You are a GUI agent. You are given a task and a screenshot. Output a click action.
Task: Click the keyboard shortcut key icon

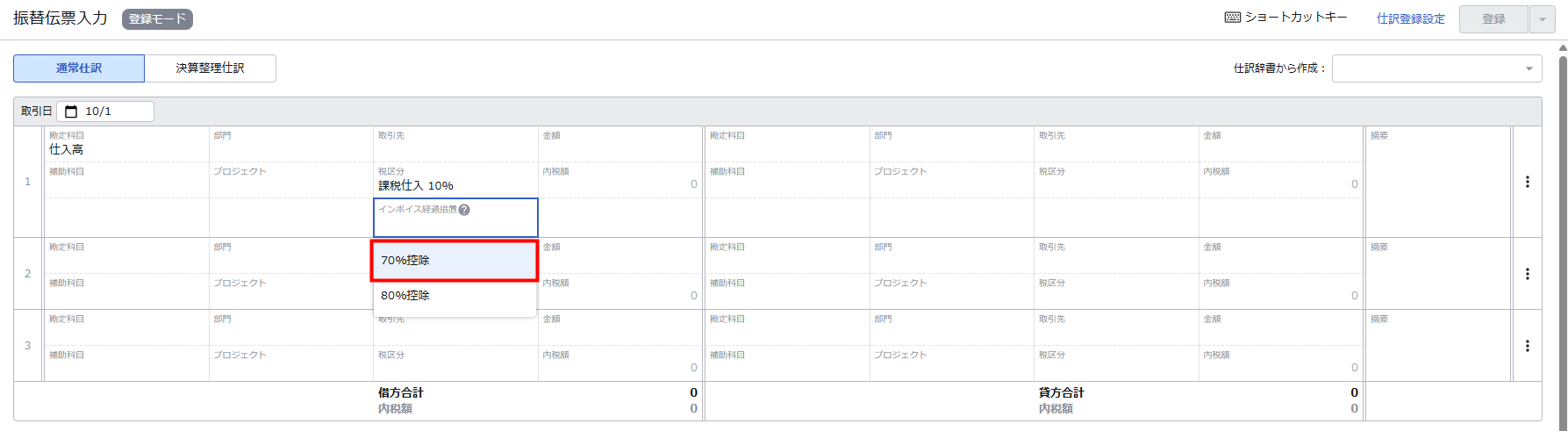pos(1232,18)
